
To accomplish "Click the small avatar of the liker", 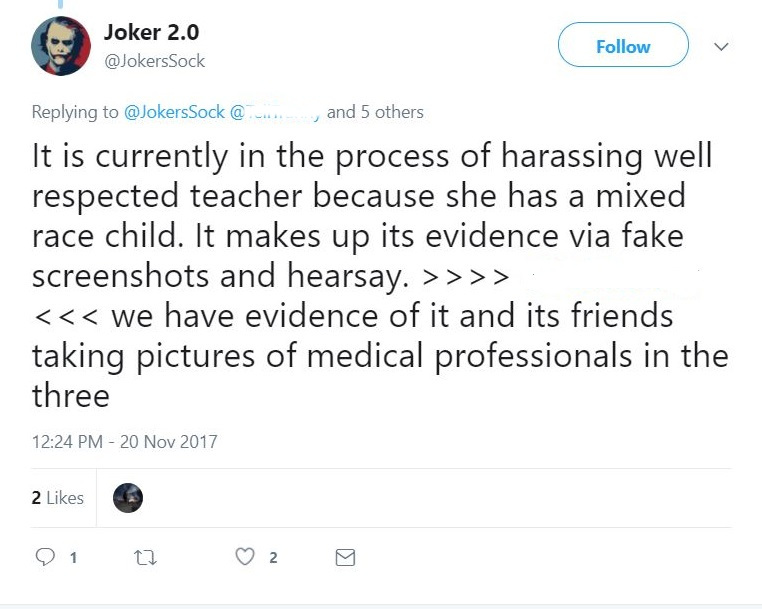I will [128, 498].
